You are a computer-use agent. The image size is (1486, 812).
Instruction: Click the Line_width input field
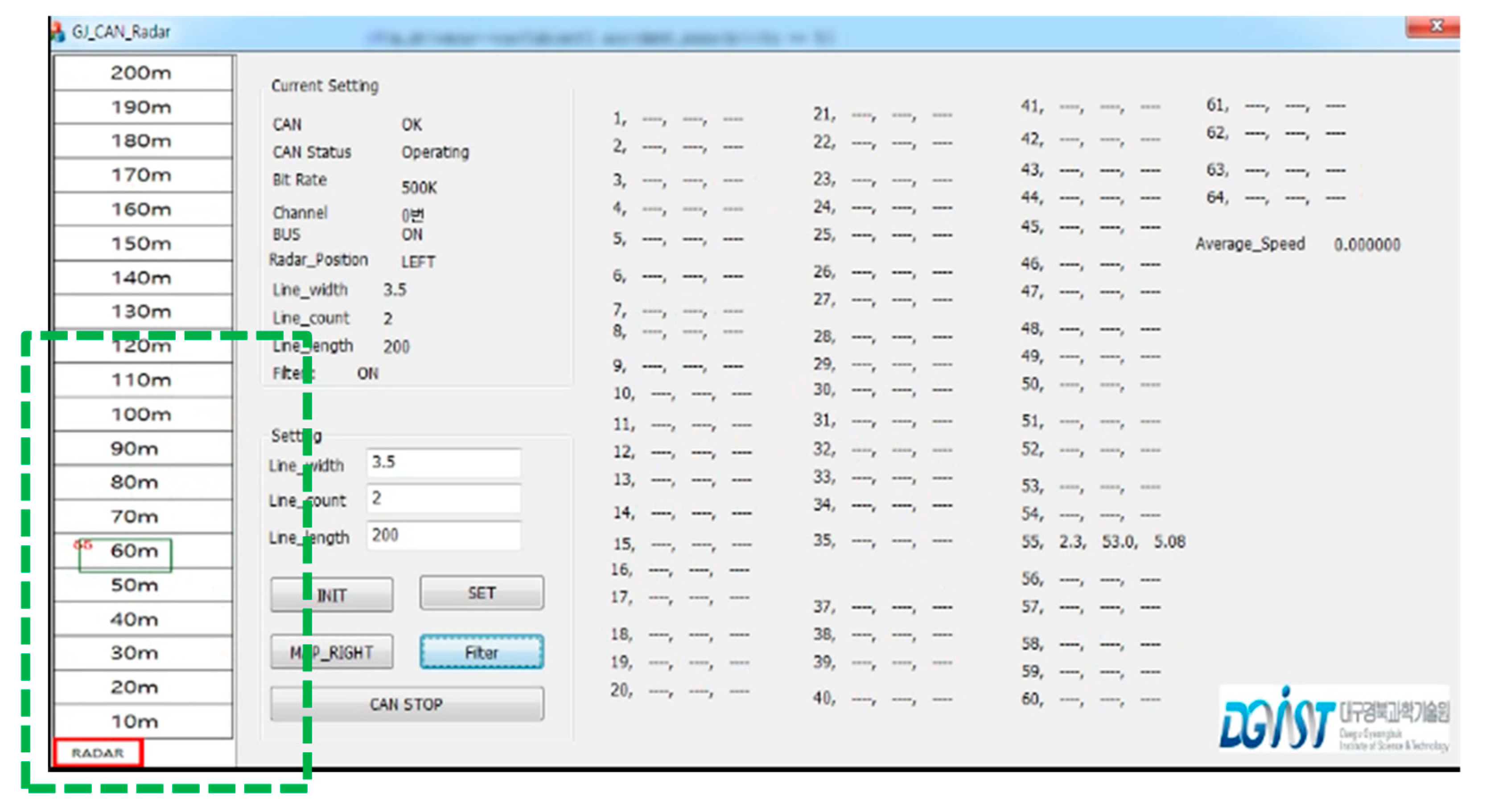pos(443,463)
